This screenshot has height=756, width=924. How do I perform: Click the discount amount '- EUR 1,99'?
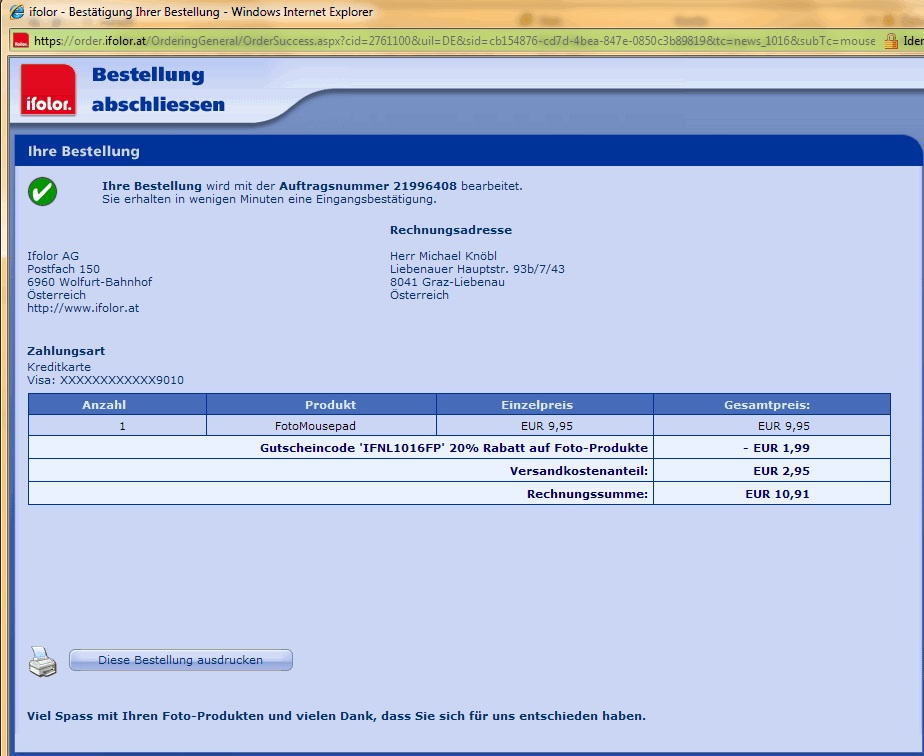pyautogui.click(x=776, y=448)
